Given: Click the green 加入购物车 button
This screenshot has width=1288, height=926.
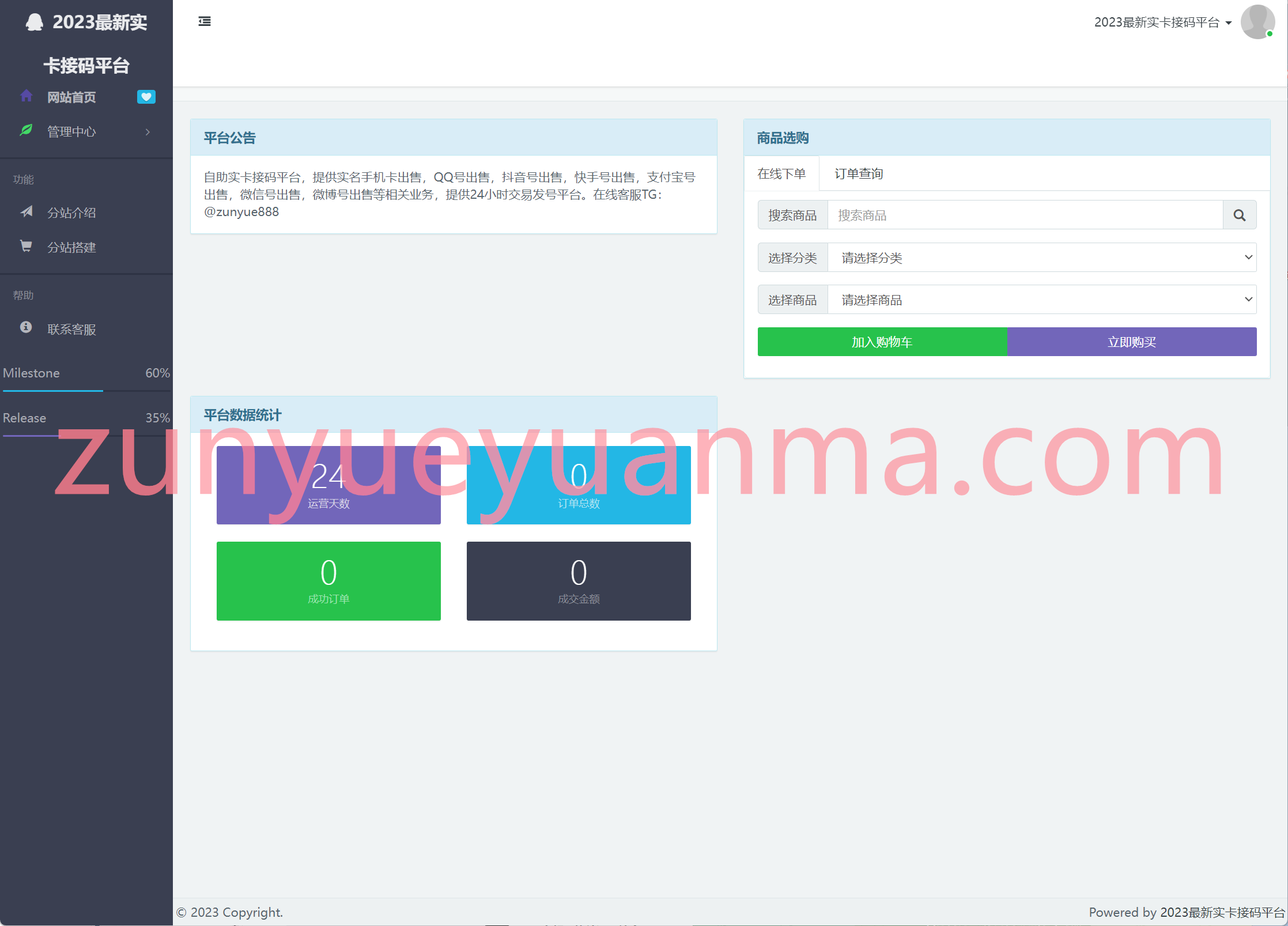Looking at the screenshot, I should point(882,342).
